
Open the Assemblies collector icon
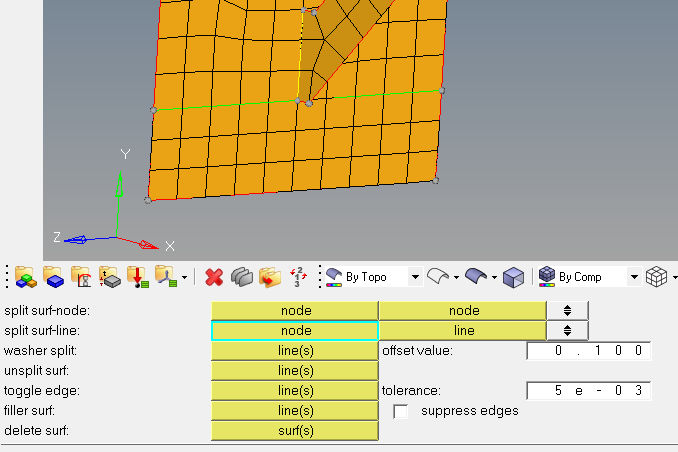pos(26,277)
